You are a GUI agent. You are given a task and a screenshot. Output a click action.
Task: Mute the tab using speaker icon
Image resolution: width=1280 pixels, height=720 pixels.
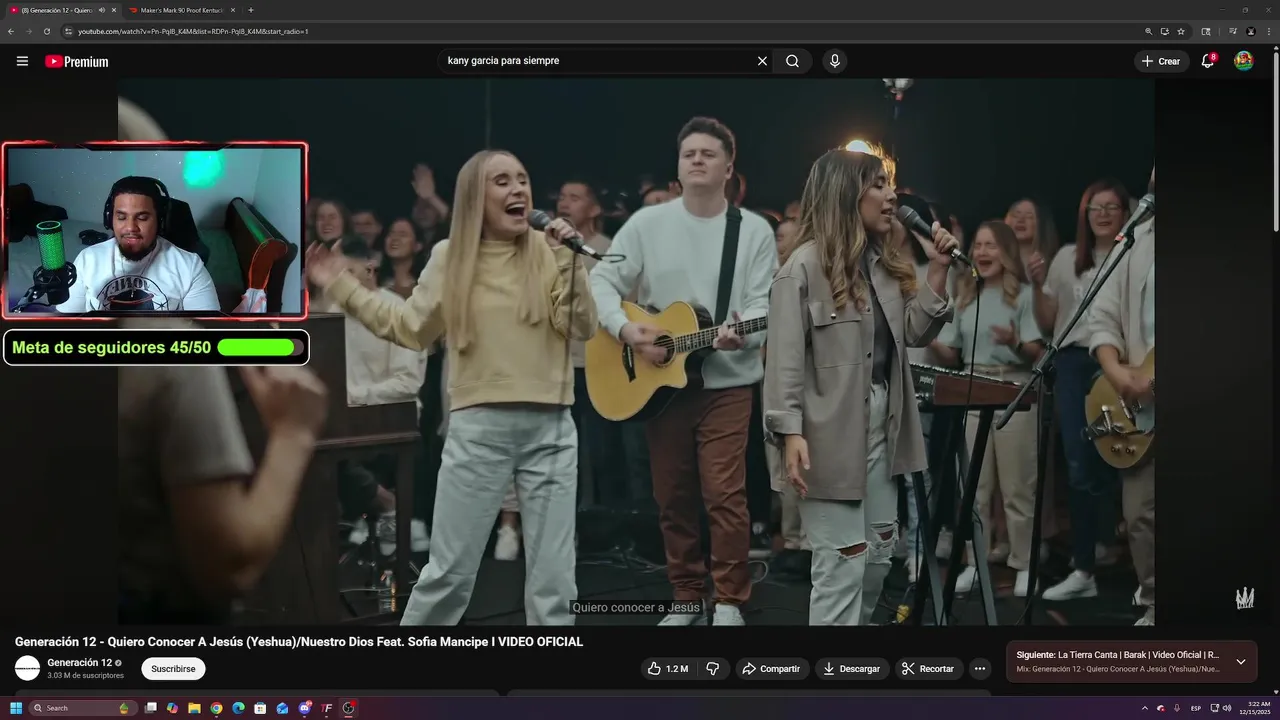coord(101,10)
